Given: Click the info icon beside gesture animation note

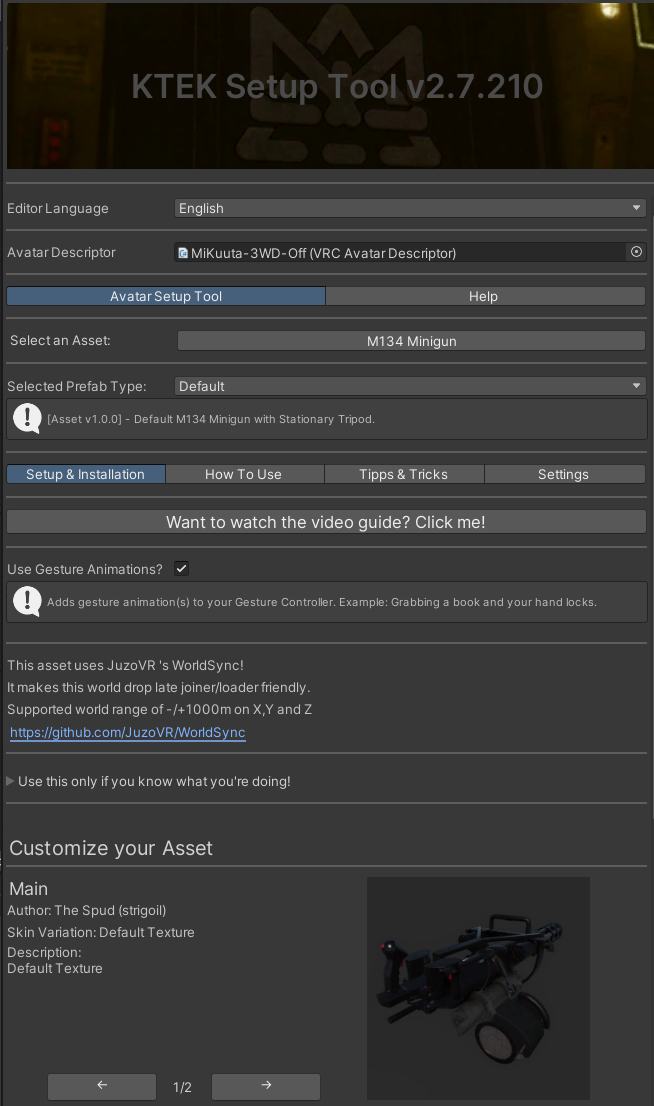Looking at the screenshot, I should [x=26, y=602].
